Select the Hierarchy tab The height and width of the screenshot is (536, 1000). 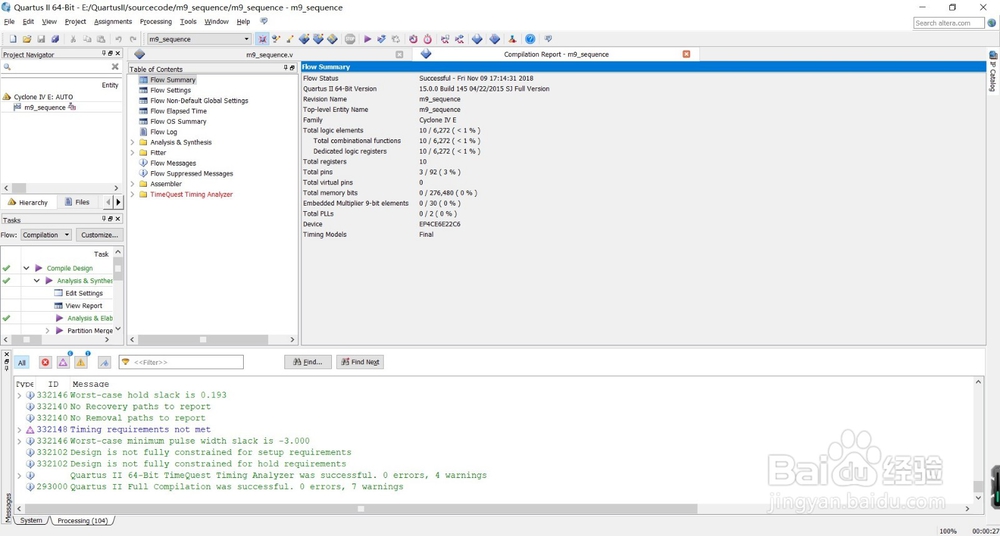point(28,202)
